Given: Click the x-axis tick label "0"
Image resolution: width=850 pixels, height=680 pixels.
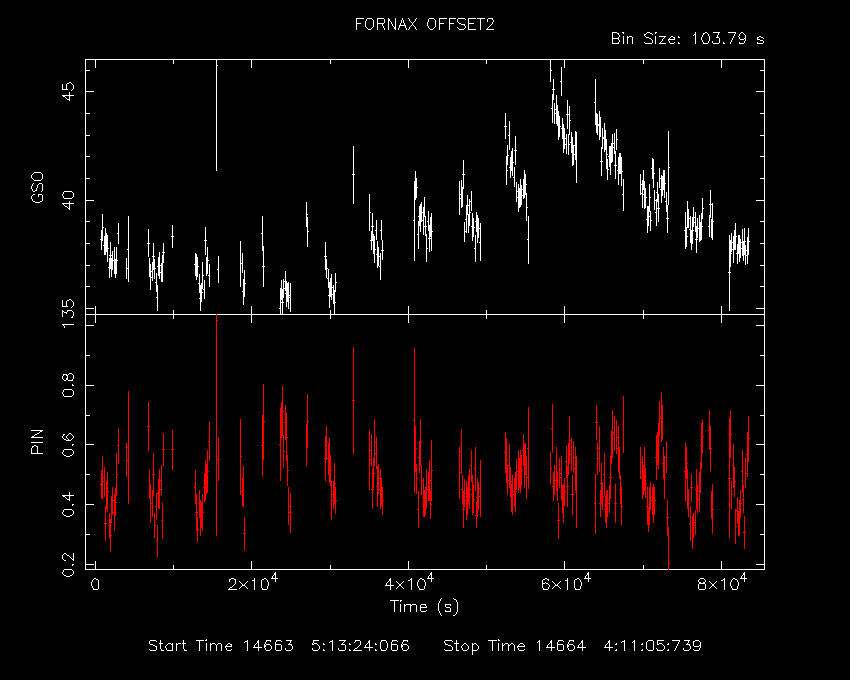Looking at the screenshot, I should pyautogui.click(x=95, y=585).
